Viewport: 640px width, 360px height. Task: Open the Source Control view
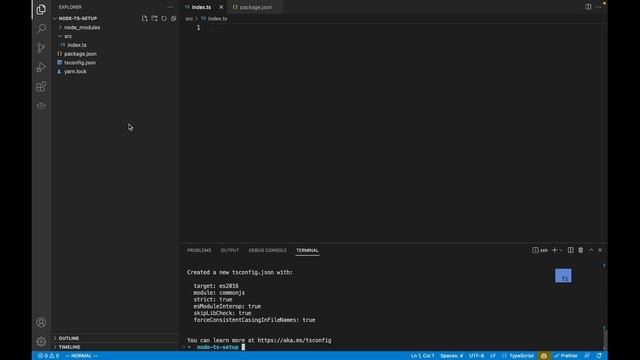click(41, 48)
